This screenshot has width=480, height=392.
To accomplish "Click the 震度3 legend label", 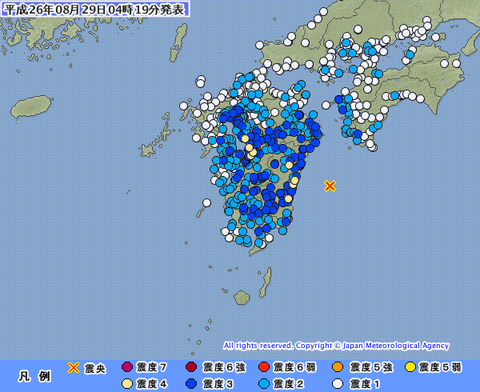I will 218,384.
